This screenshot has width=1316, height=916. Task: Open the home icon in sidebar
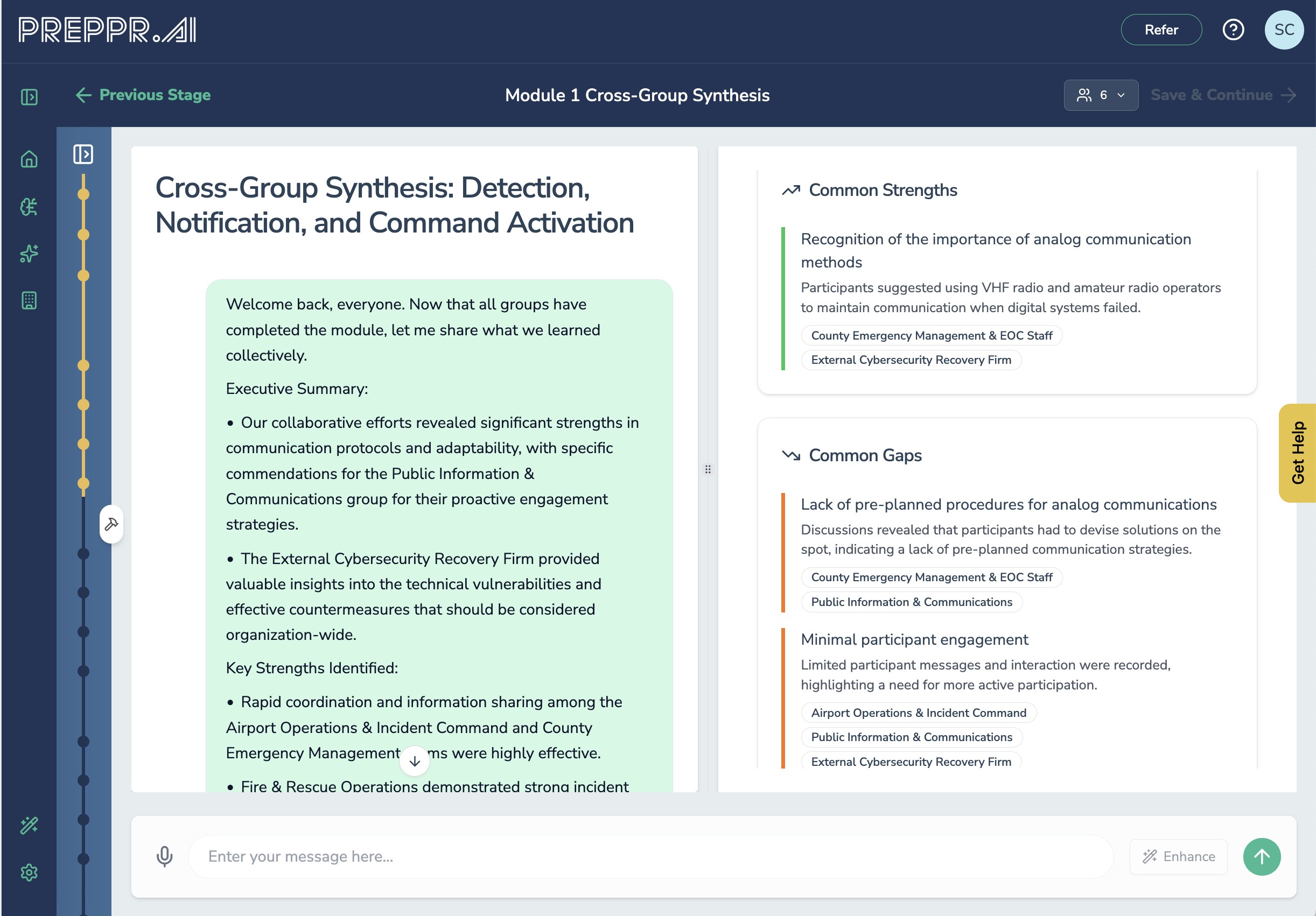pyautogui.click(x=29, y=159)
